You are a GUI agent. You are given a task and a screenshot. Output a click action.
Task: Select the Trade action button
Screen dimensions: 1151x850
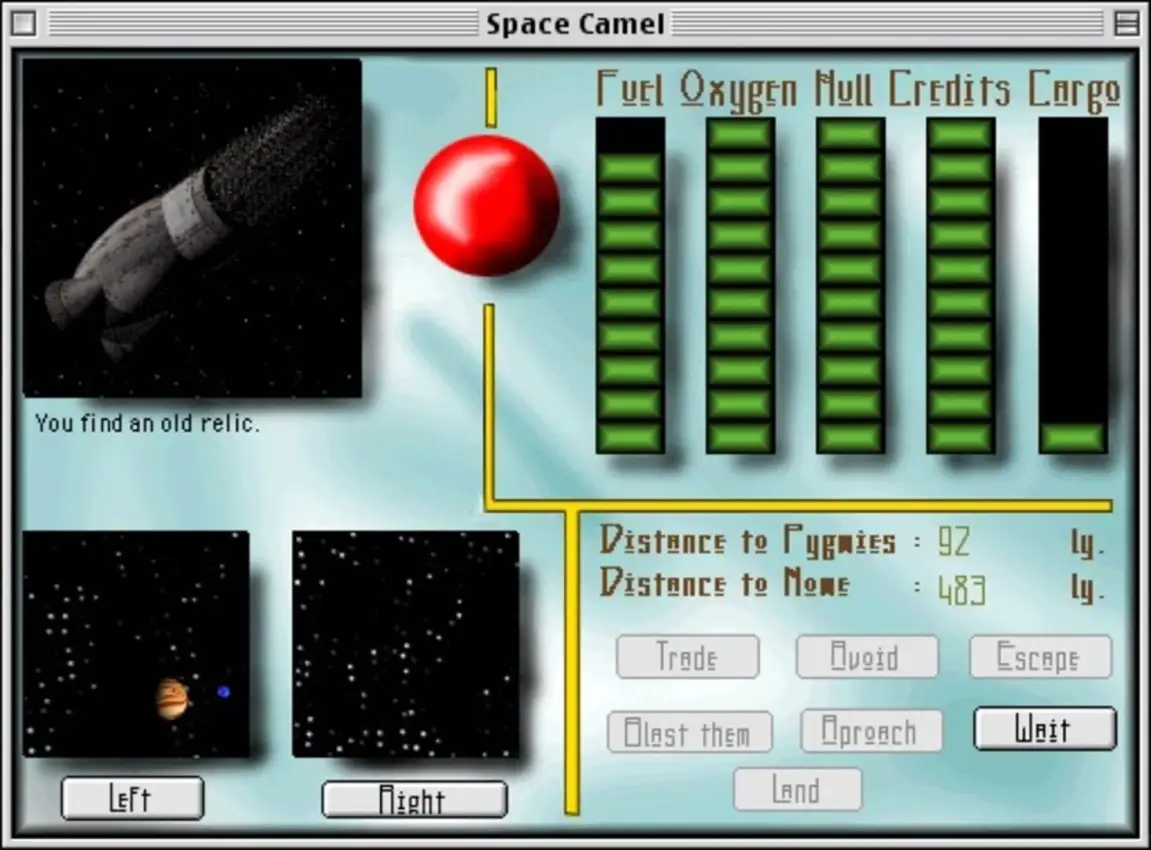tap(687, 657)
